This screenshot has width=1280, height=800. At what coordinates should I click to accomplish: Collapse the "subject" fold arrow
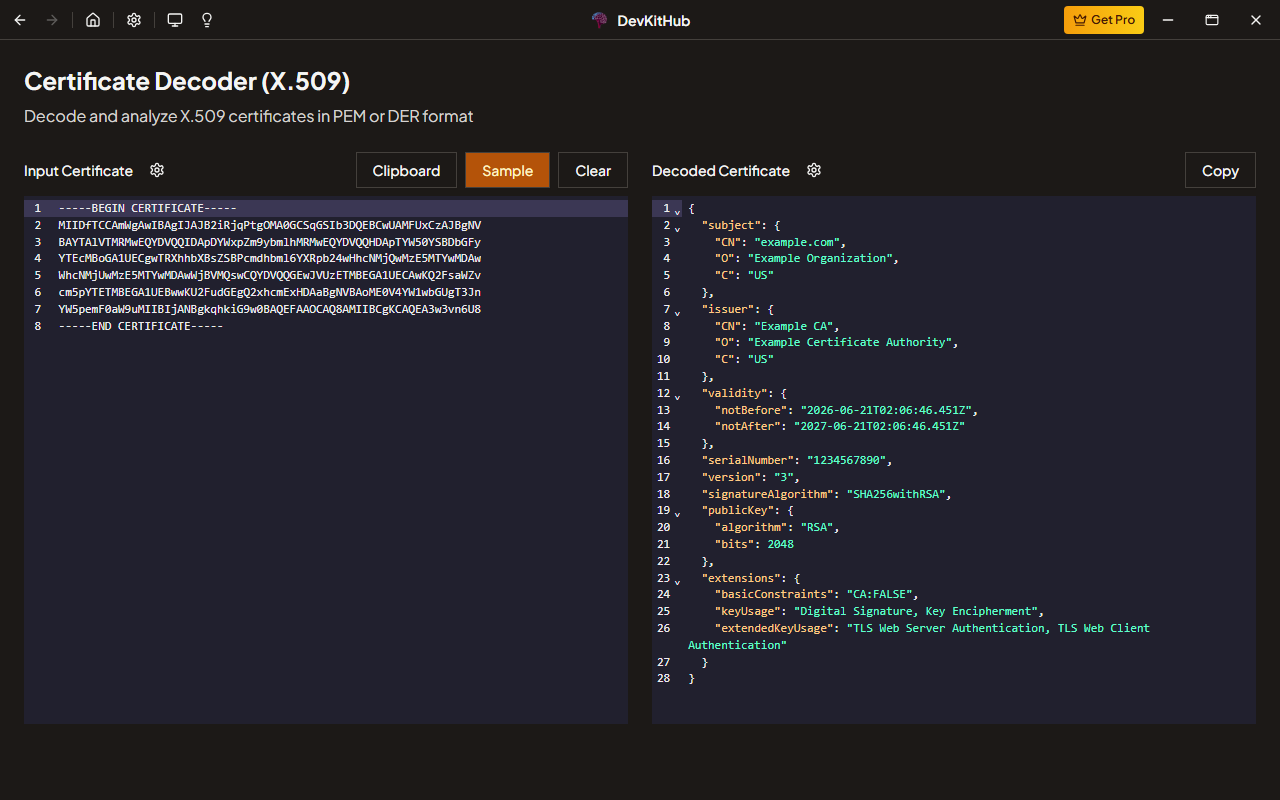coord(678,227)
